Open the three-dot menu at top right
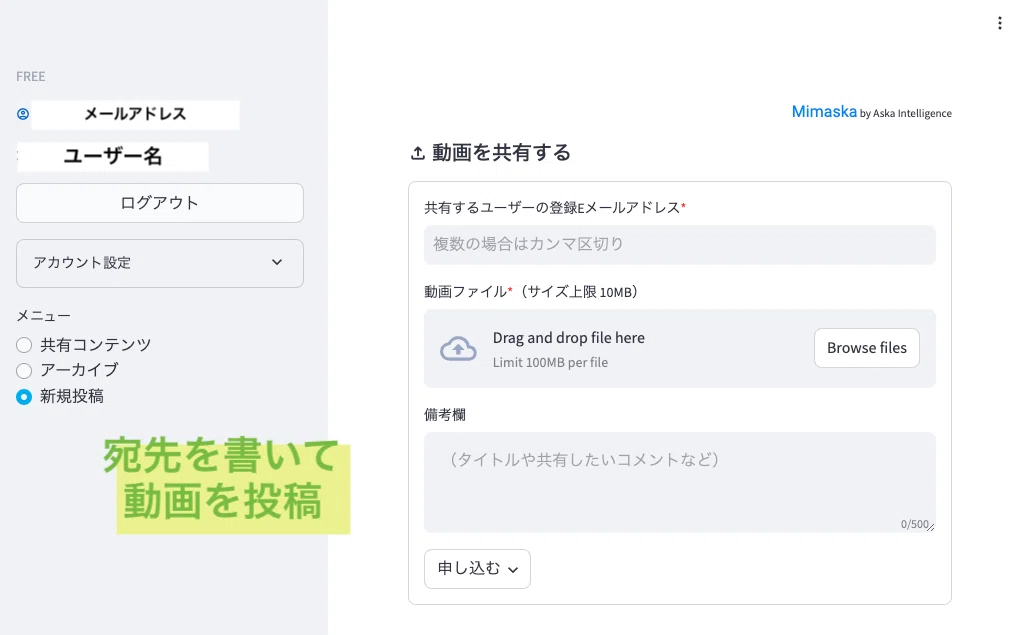Viewport: 1014px width, 635px height. (x=999, y=23)
